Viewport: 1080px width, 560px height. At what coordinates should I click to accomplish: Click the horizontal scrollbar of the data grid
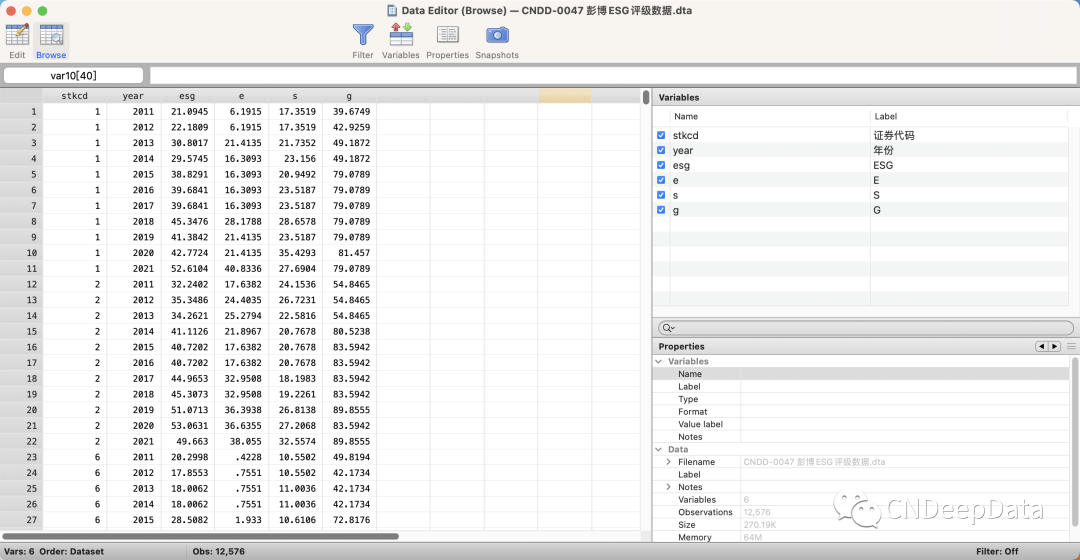(200, 536)
